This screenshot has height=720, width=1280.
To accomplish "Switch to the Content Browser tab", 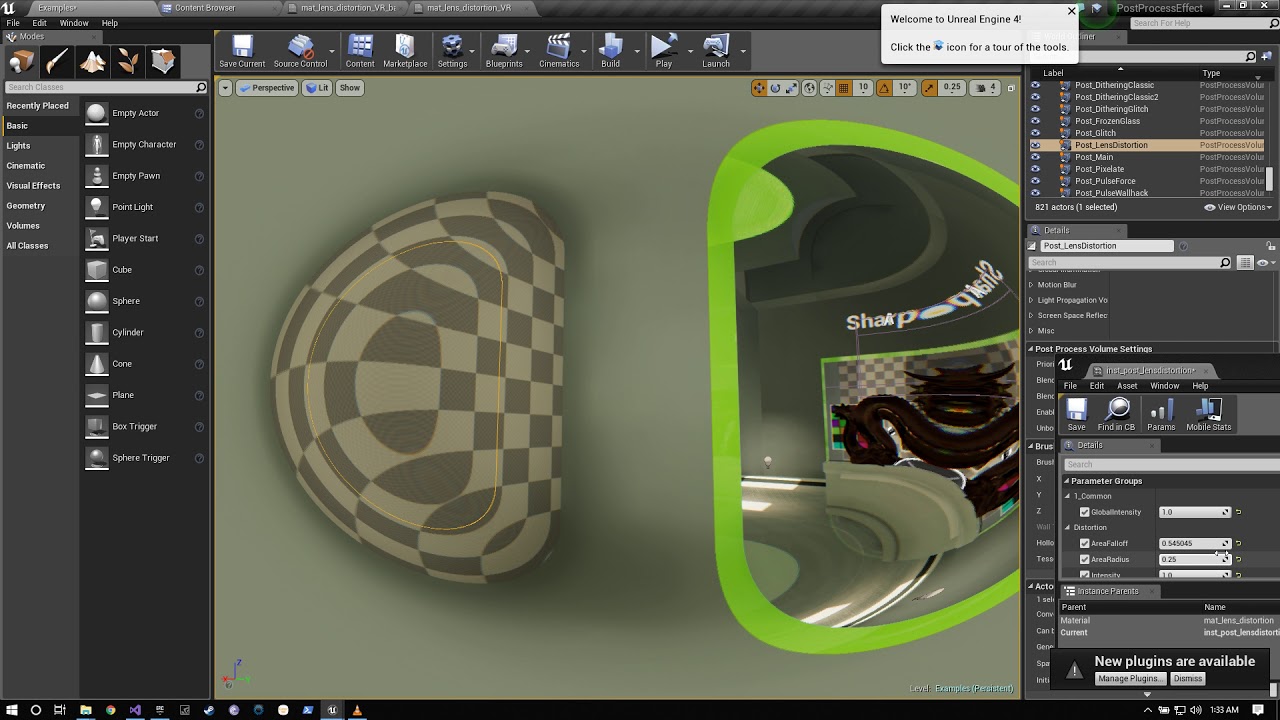I will point(204,8).
